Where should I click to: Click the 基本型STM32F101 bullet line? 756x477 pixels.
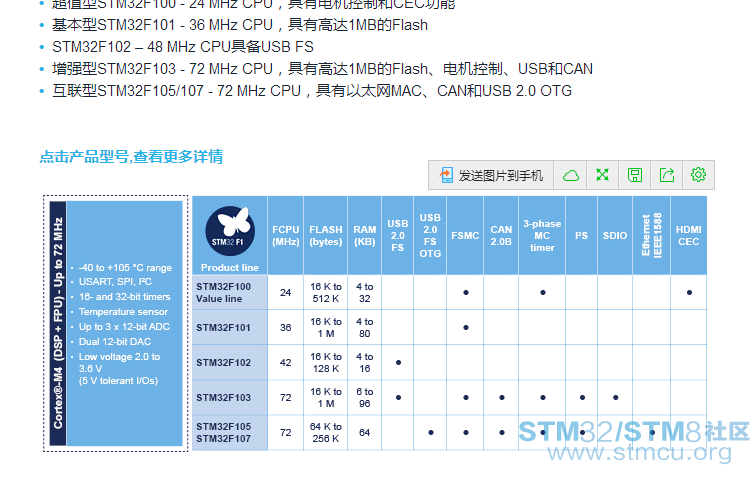[240, 25]
